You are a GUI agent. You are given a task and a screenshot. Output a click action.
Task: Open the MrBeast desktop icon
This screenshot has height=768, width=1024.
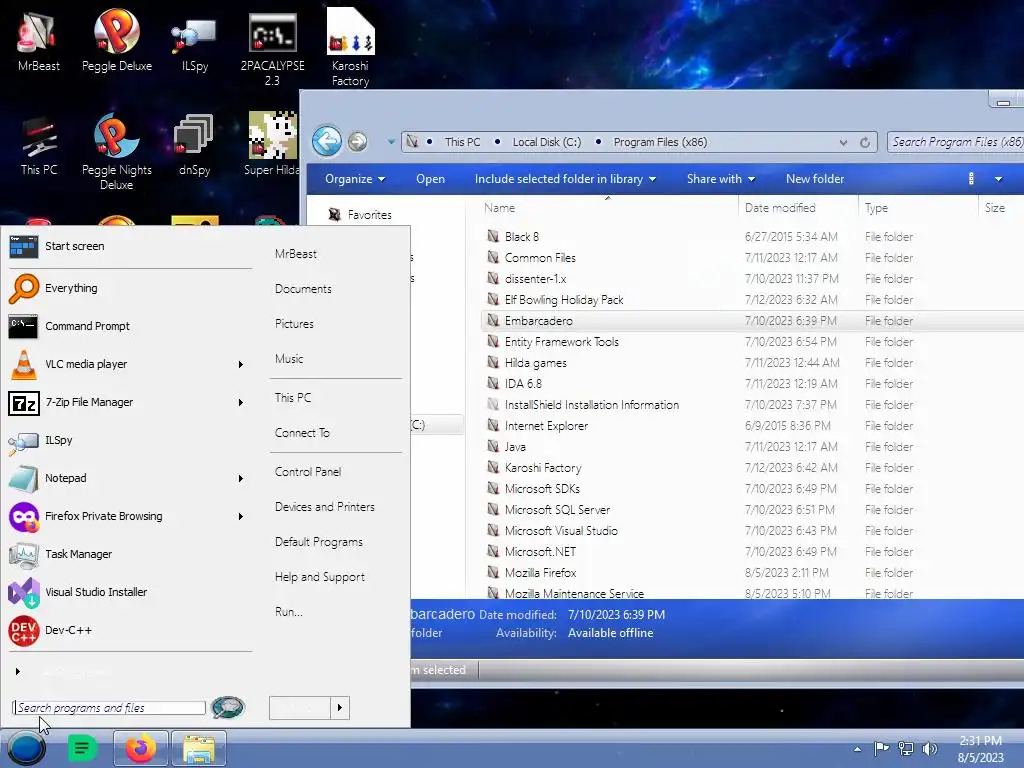[x=39, y=40]
